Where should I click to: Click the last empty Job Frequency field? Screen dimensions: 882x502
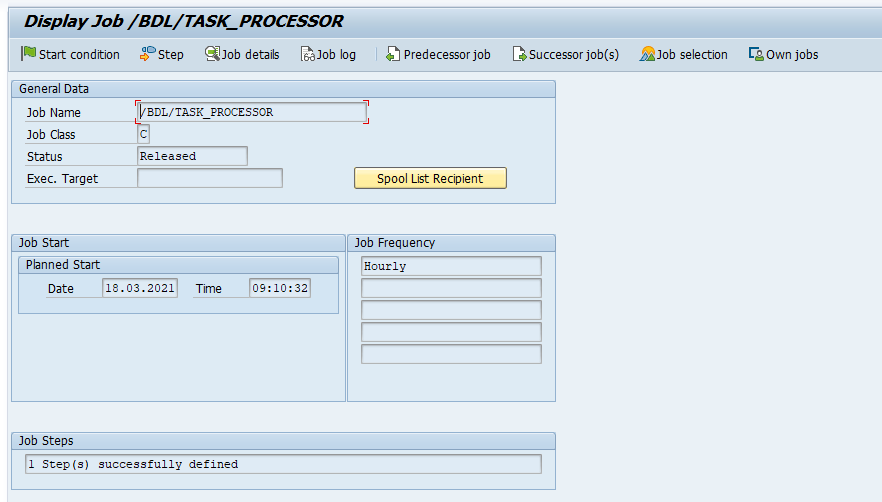450,354
